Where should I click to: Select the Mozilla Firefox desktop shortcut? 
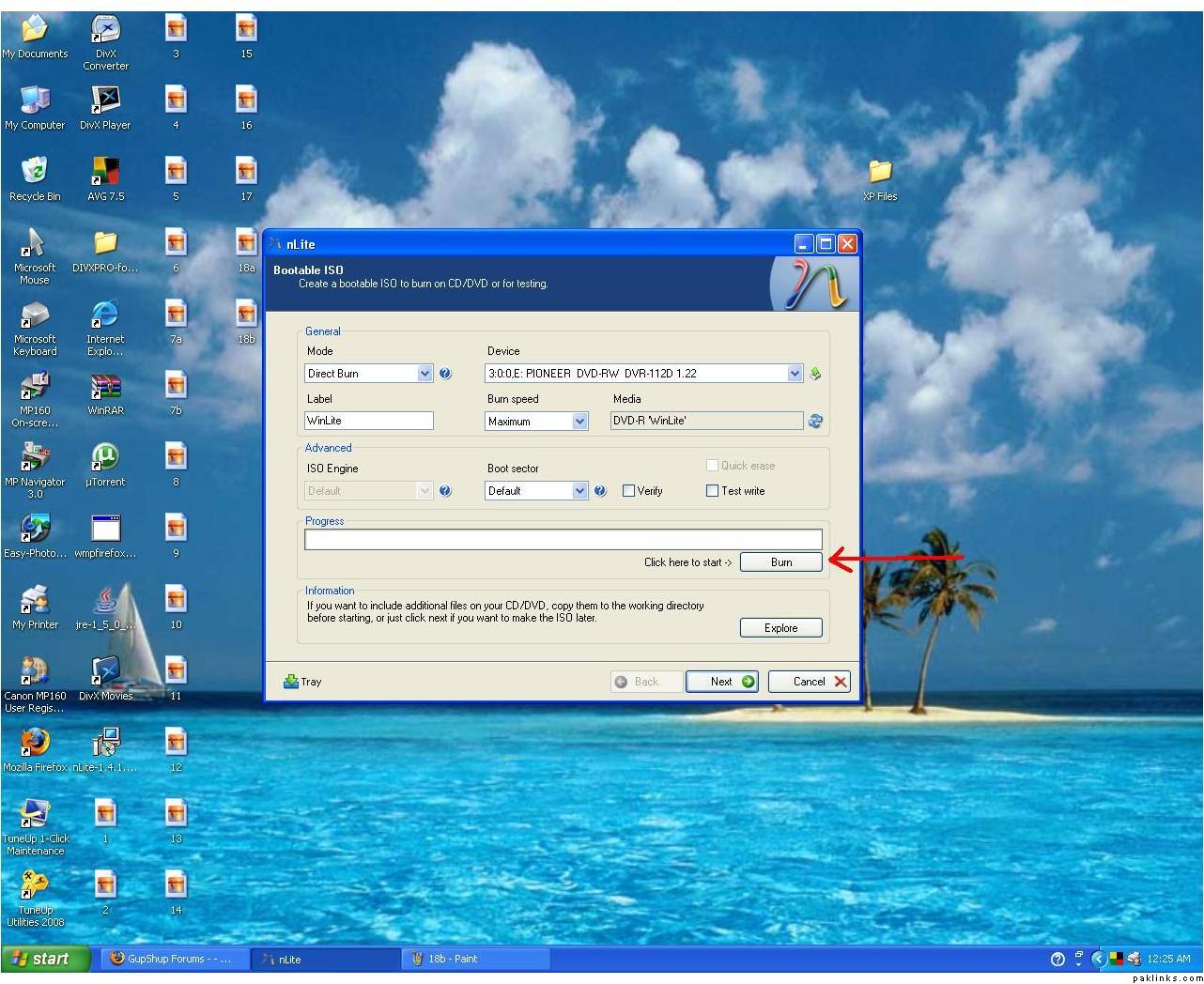tap(35, 744)
